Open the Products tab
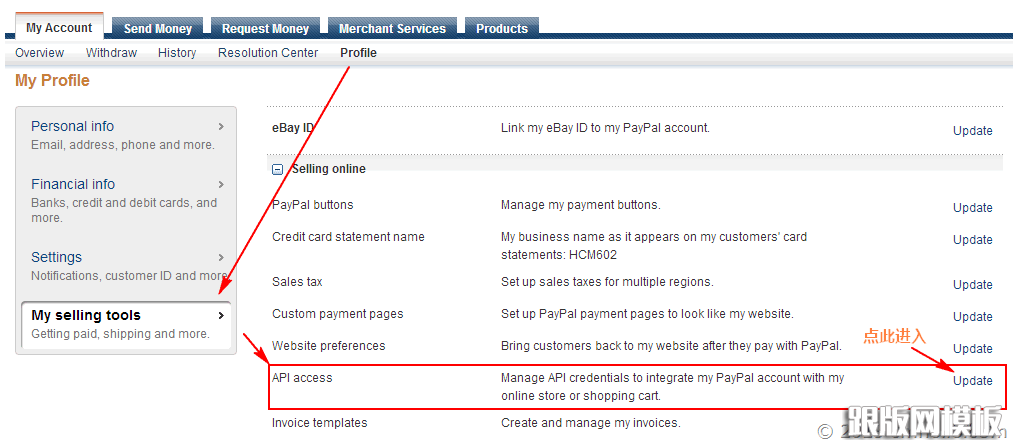This screenshot has width=1014, height=445. tap(502, 28)
